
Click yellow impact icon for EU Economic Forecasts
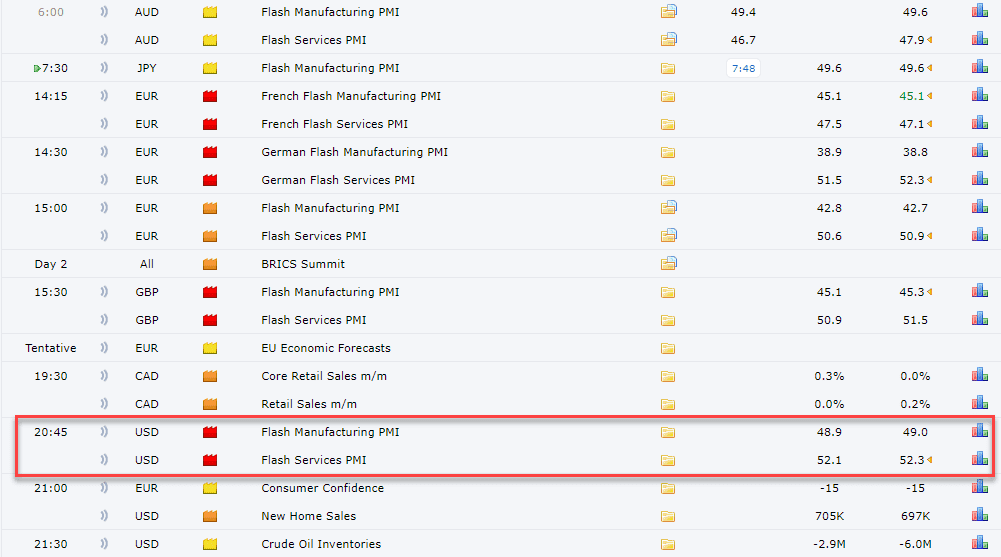tap(210, 348)
